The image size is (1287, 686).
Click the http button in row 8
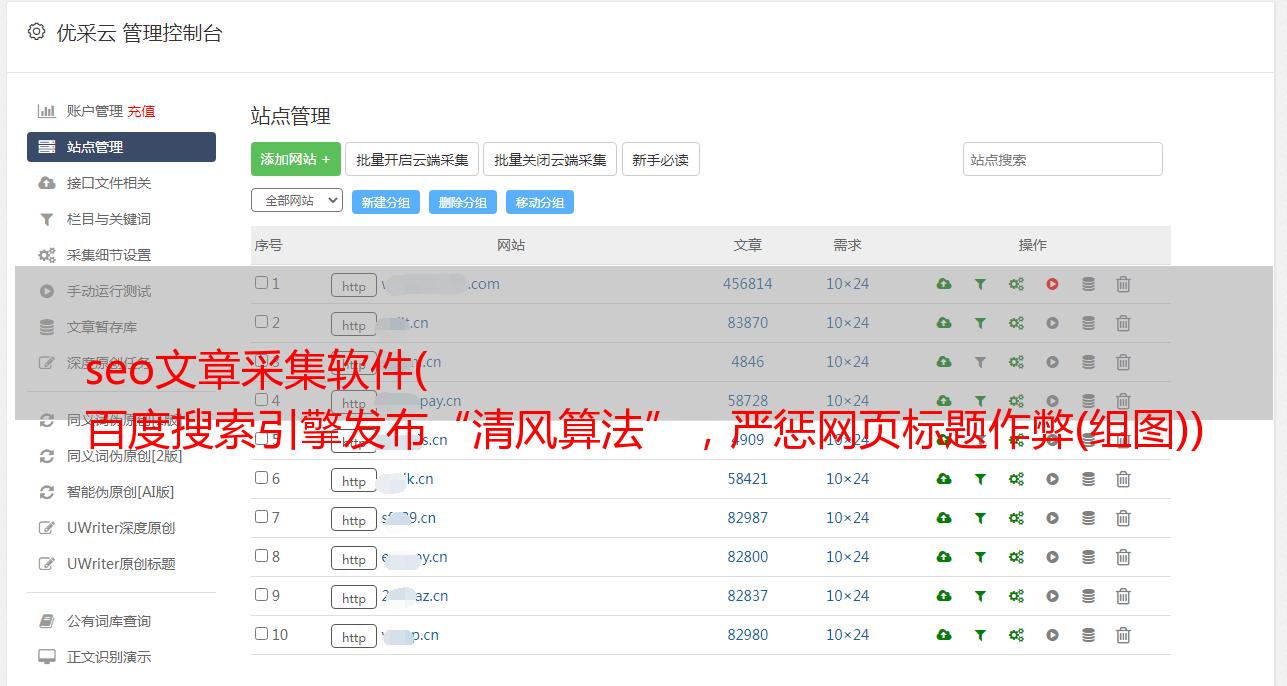(354, 558)
